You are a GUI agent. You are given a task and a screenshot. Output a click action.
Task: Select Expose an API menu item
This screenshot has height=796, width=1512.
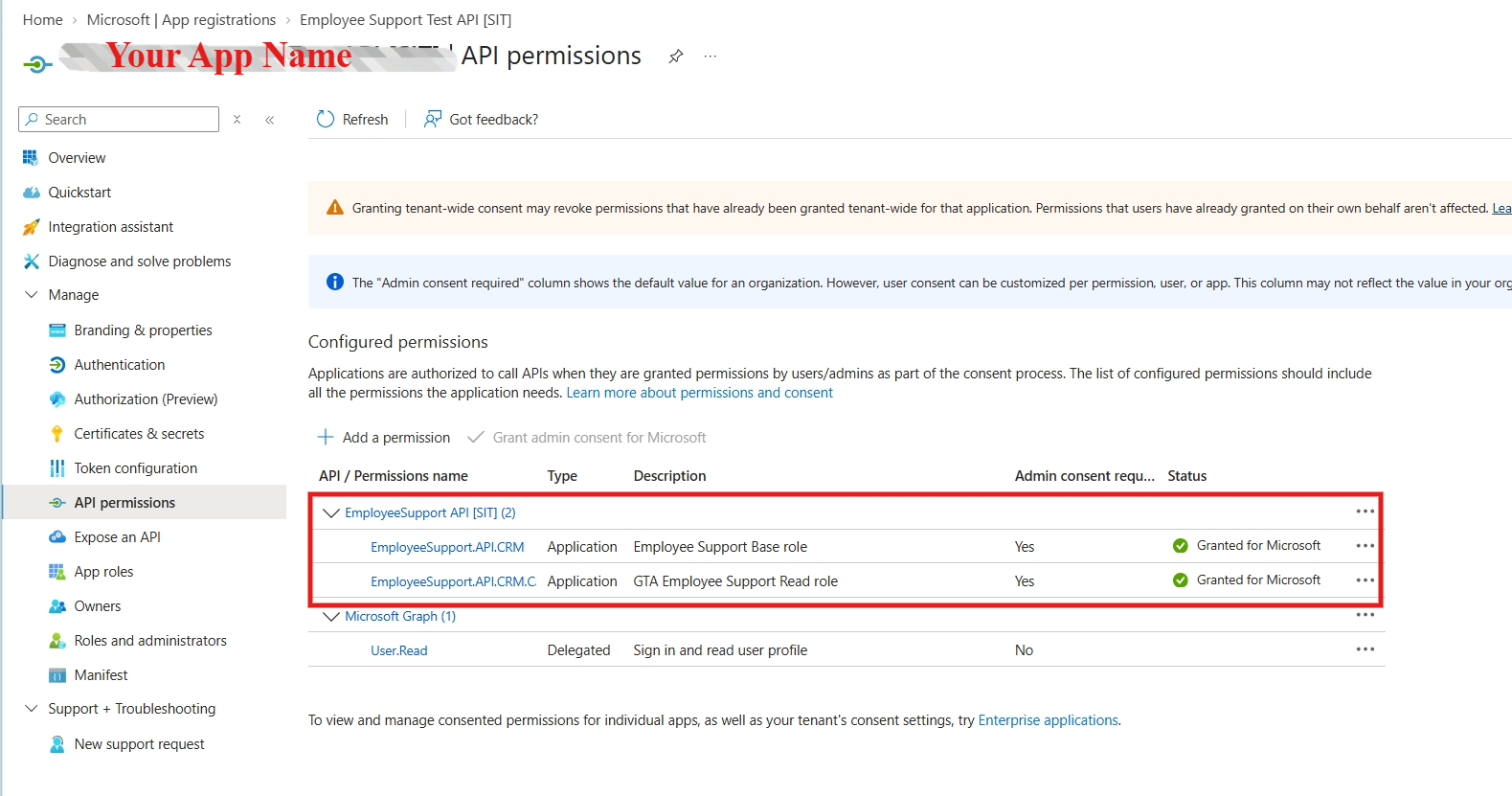click(118, 537)
